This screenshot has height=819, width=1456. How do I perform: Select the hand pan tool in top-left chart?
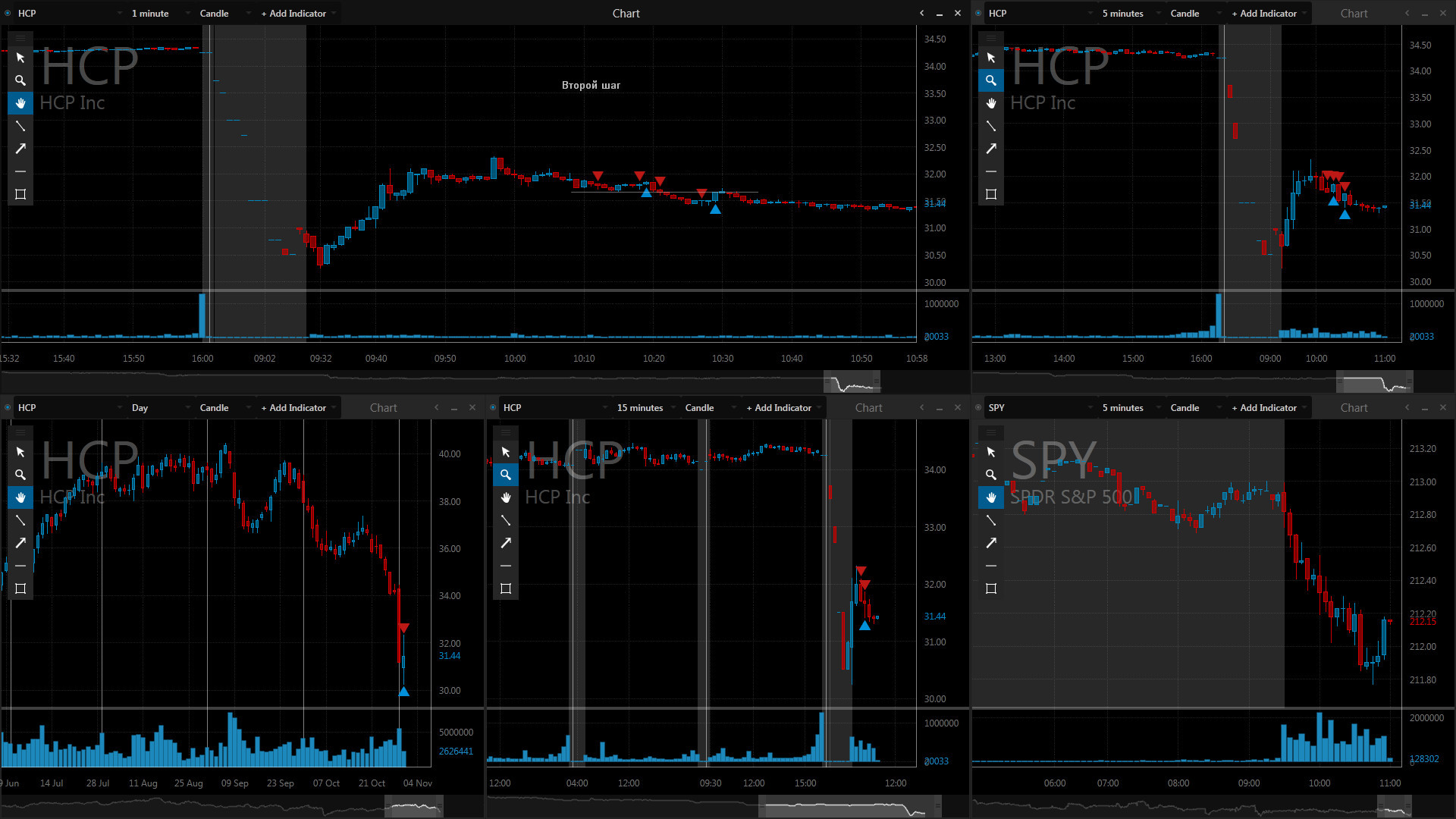(x=20, y=103)
